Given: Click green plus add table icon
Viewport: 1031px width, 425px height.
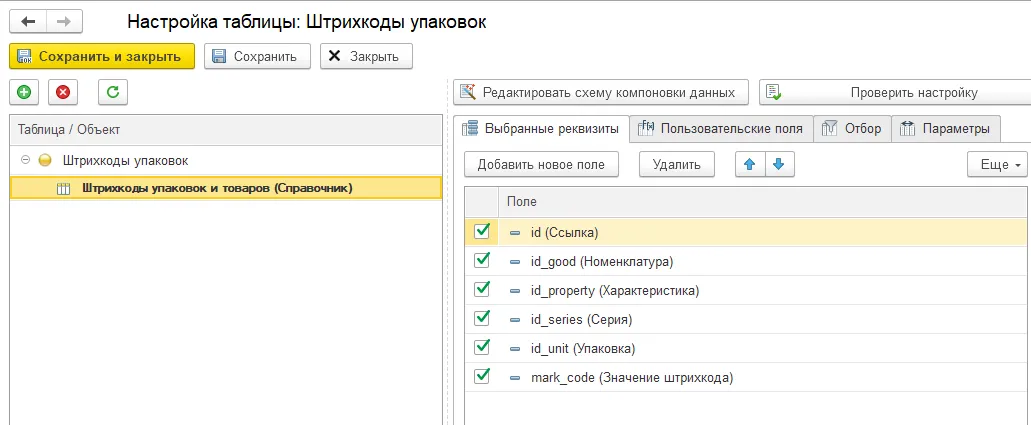Looking at the screenshot, I should tap(24, 92).
